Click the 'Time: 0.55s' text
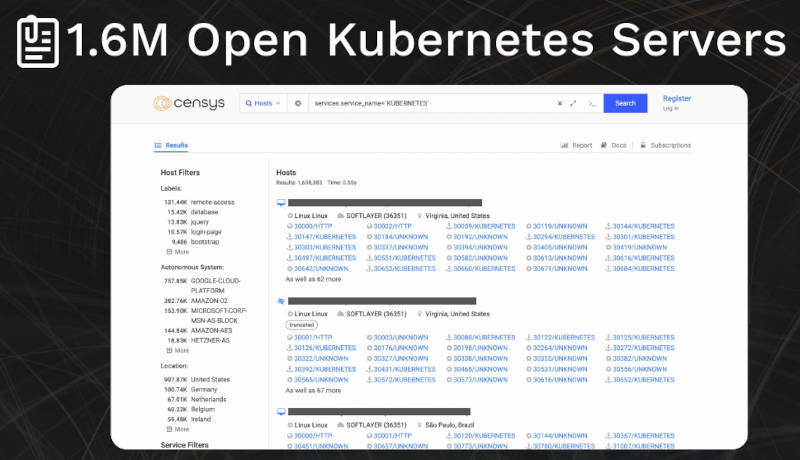Image resolution: width=800 pixels, height=460 pixels. [342, 183]
